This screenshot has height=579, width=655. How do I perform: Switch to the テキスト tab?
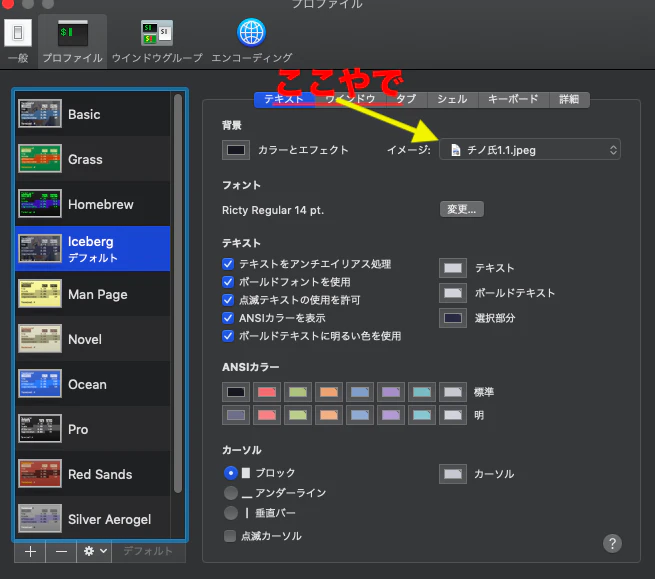pos(284,100)
